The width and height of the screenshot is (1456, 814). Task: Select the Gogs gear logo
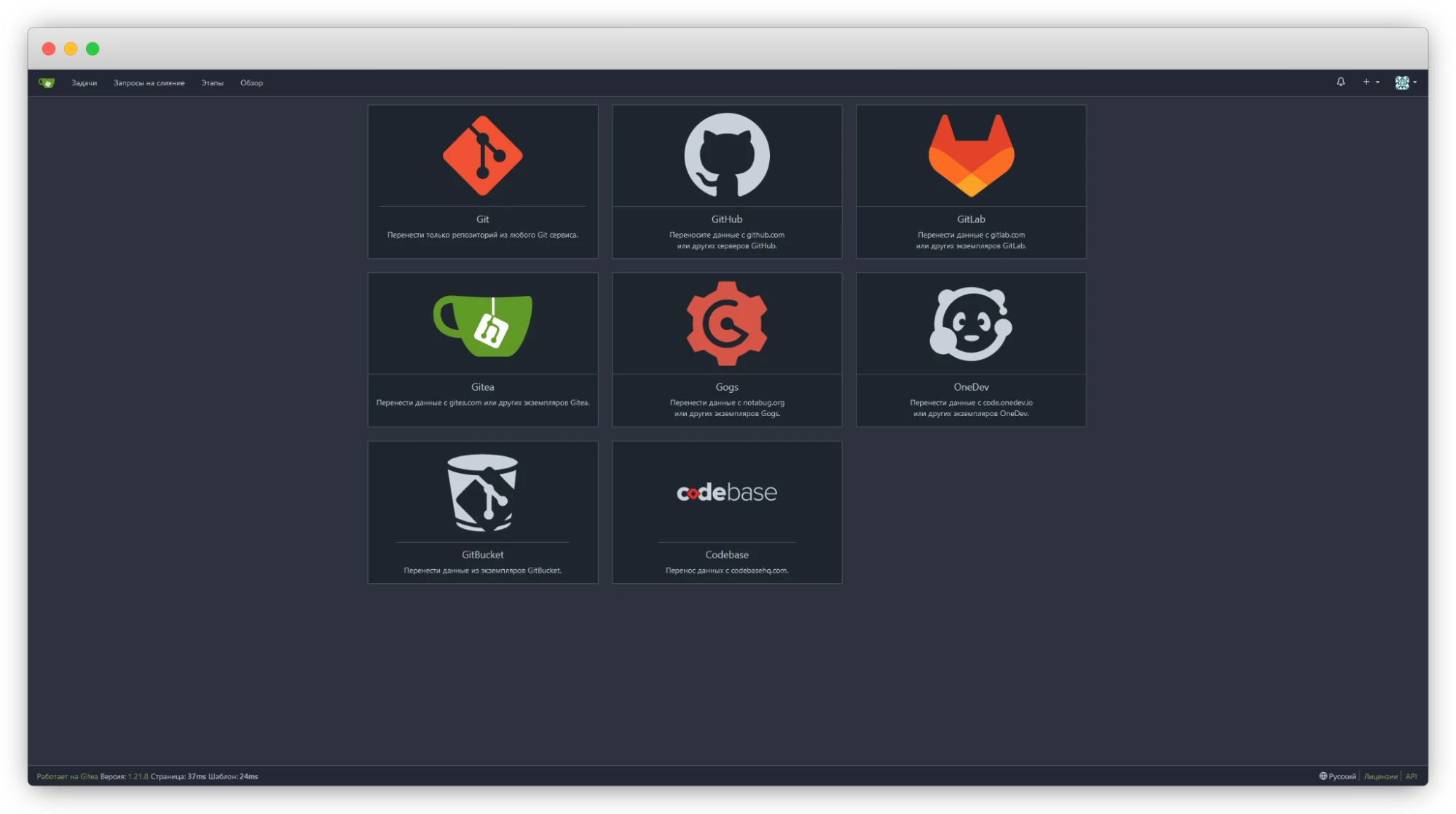pyautogui.click(x=726, y=324)
